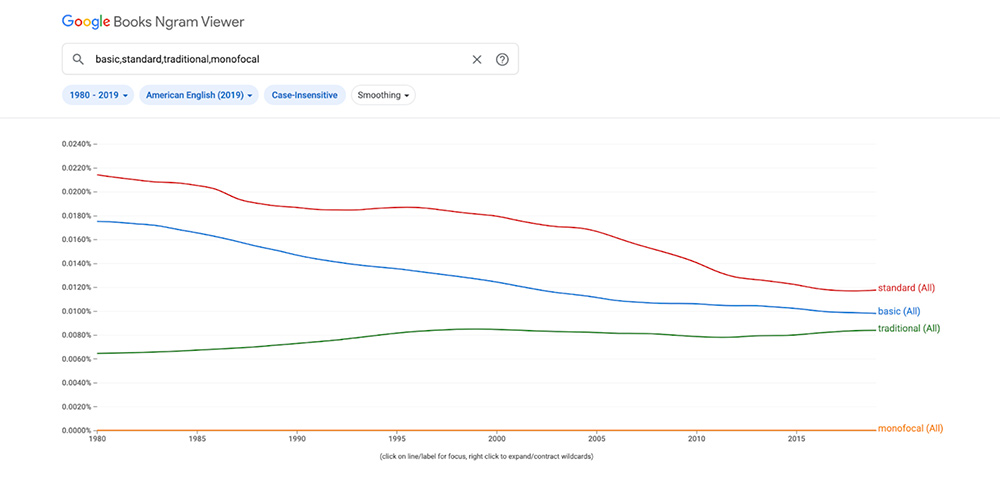Focus the basic (All) line label
The image size is (1000, 480).
(x=898, y=311)
